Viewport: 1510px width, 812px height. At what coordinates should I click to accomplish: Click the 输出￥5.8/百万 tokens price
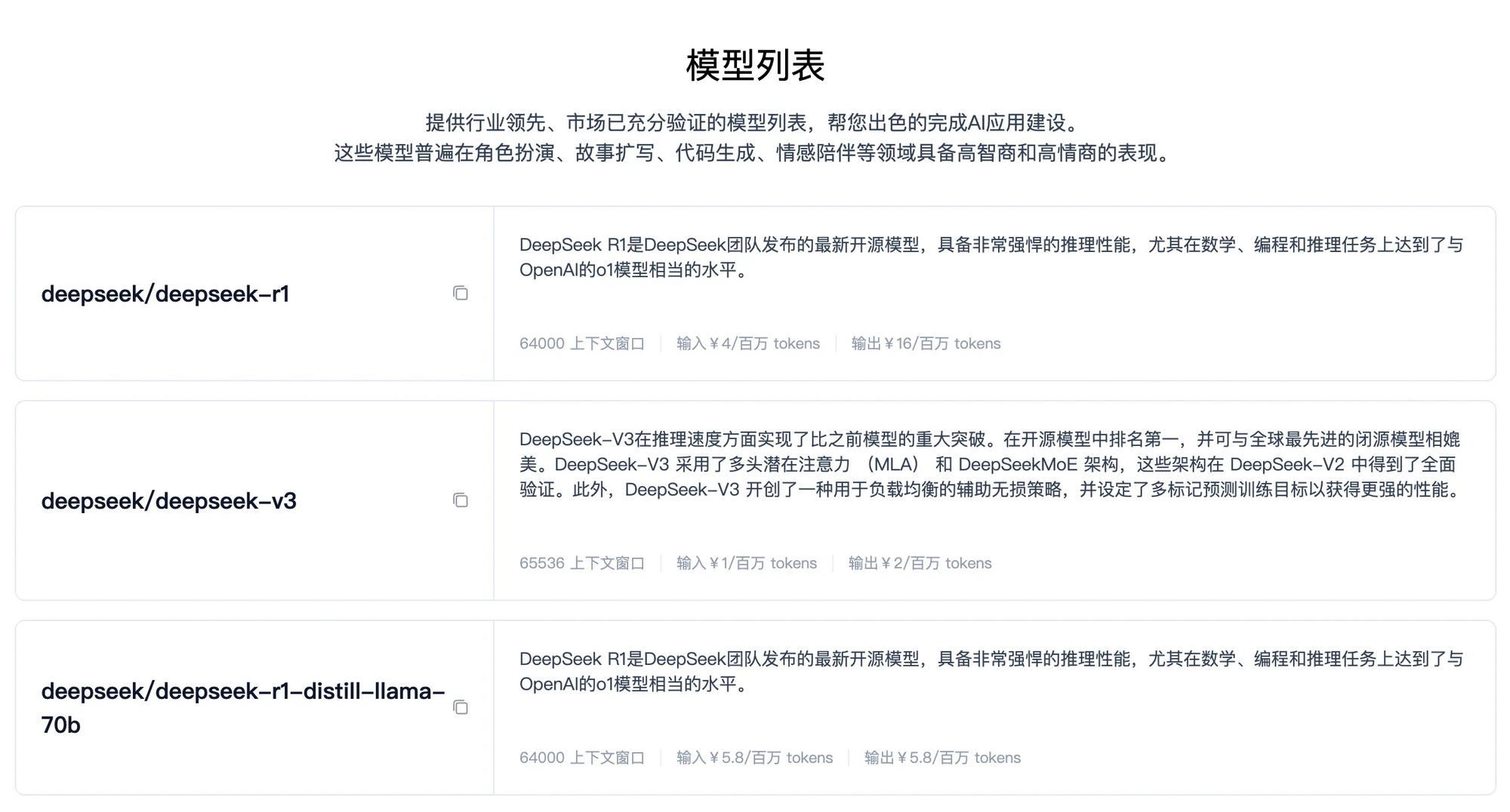point(942,758)
